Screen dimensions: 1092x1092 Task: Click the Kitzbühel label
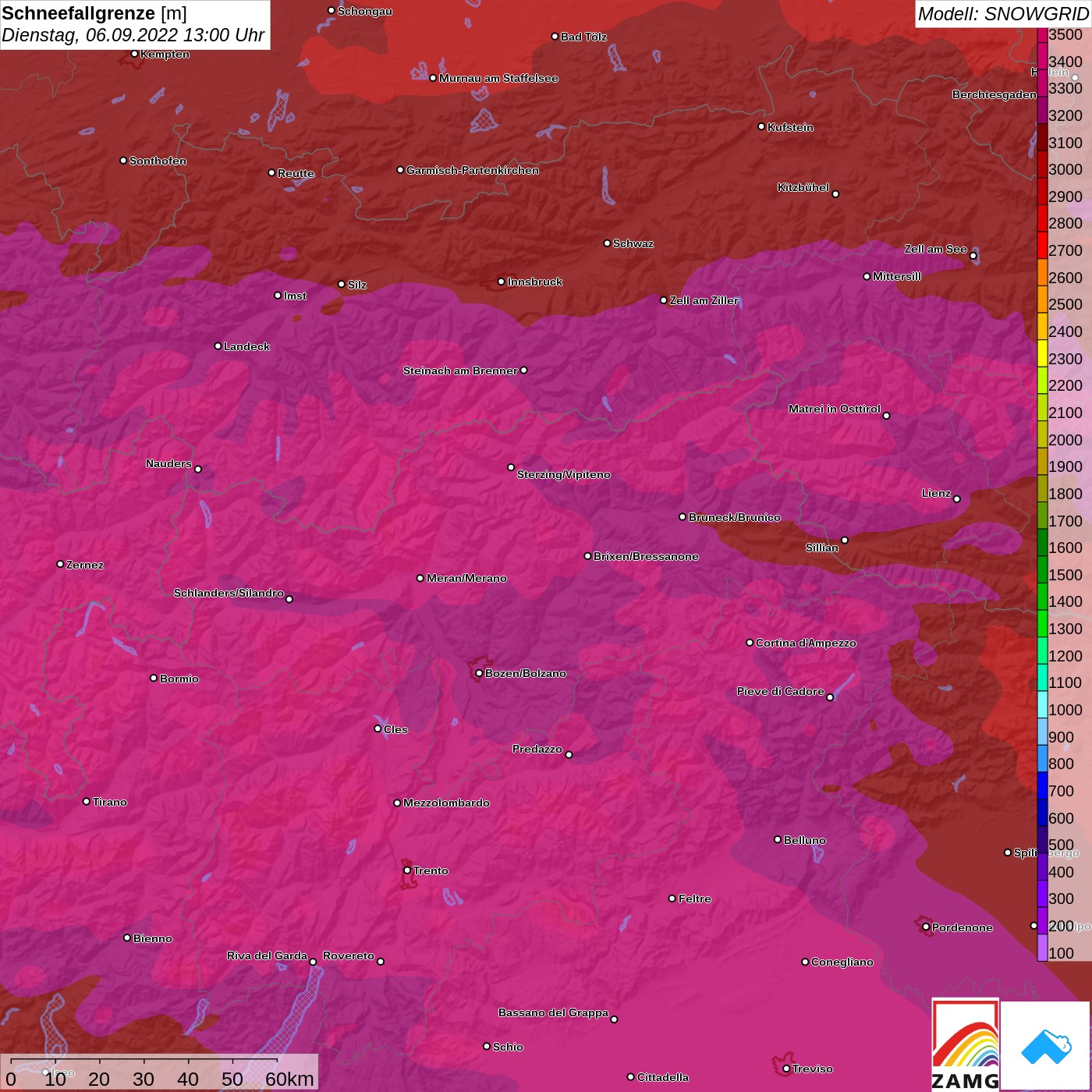click(x=803, y=187)
